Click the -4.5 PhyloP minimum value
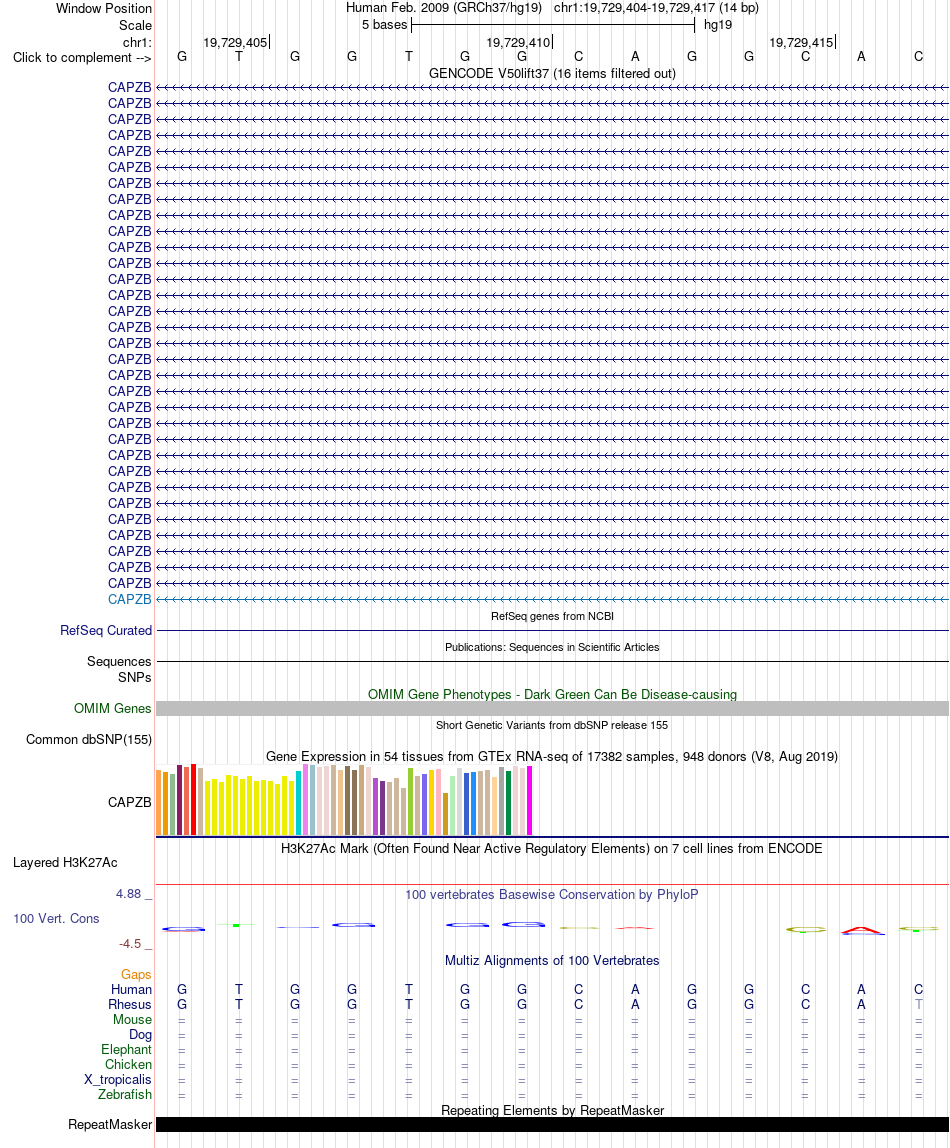This screenshot has width=950, height=1148. click(x=130, y=944)
